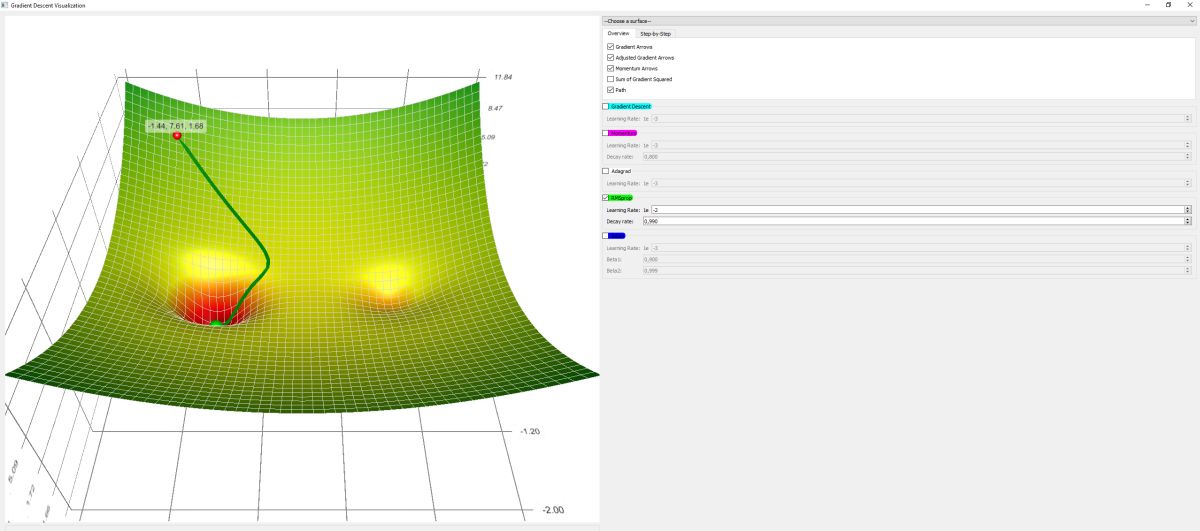Enable the Momentum optimizer checkbox
Screen dimensions: 1200x531
[x=605, y=133]
